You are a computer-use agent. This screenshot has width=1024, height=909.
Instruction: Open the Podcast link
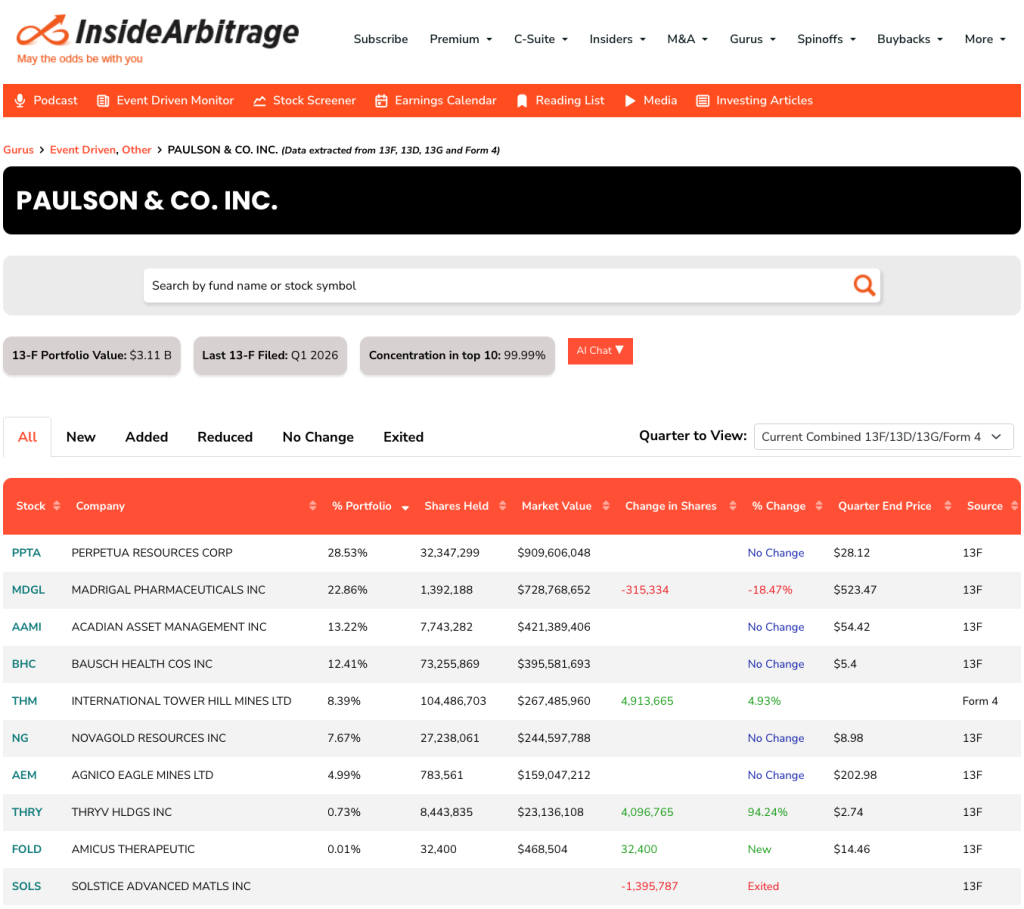point(56,101)
